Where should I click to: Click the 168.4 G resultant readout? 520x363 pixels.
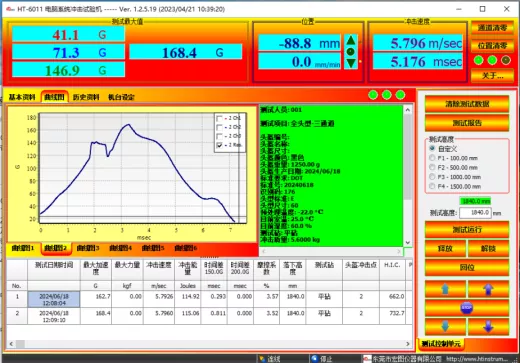pos(186,52)
